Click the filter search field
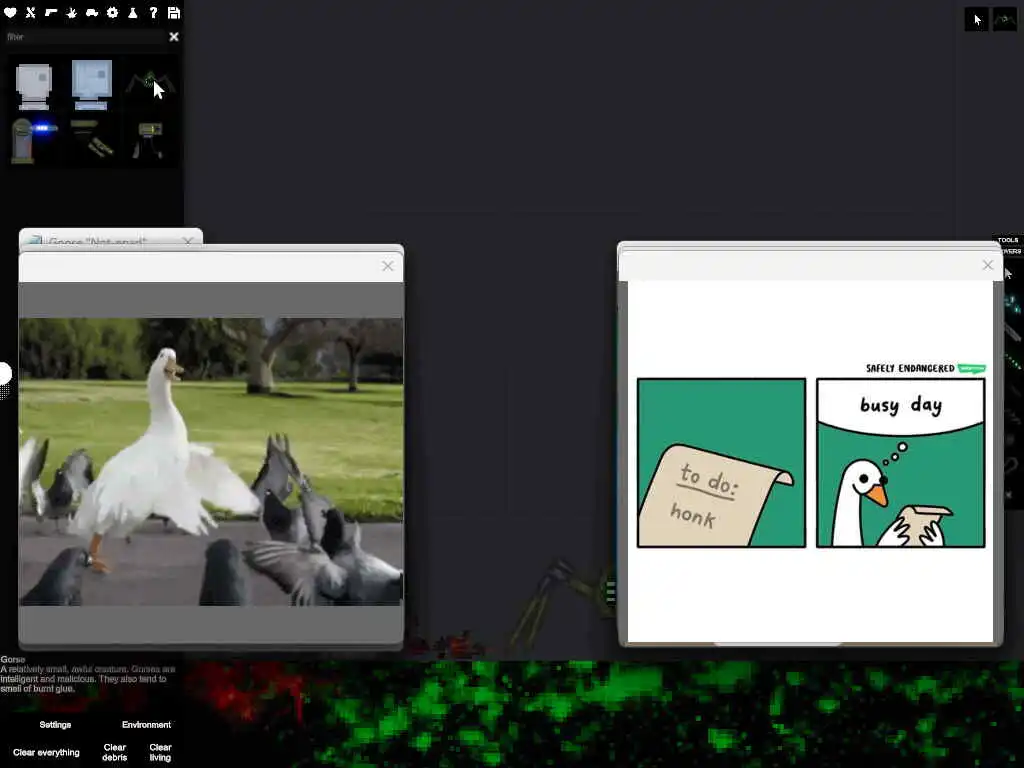 (85, 37)
